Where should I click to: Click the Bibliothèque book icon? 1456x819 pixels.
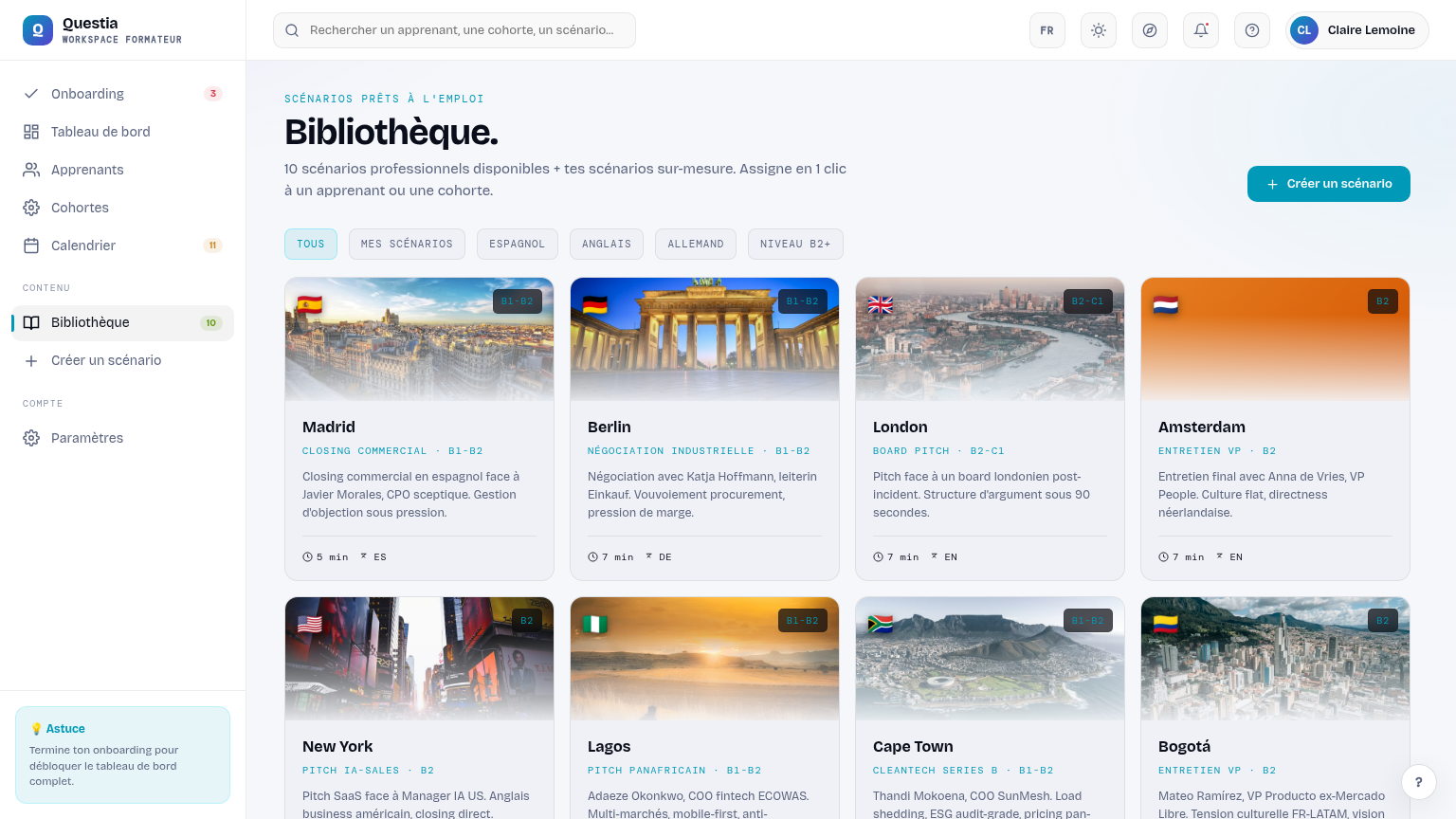[31, 322]
